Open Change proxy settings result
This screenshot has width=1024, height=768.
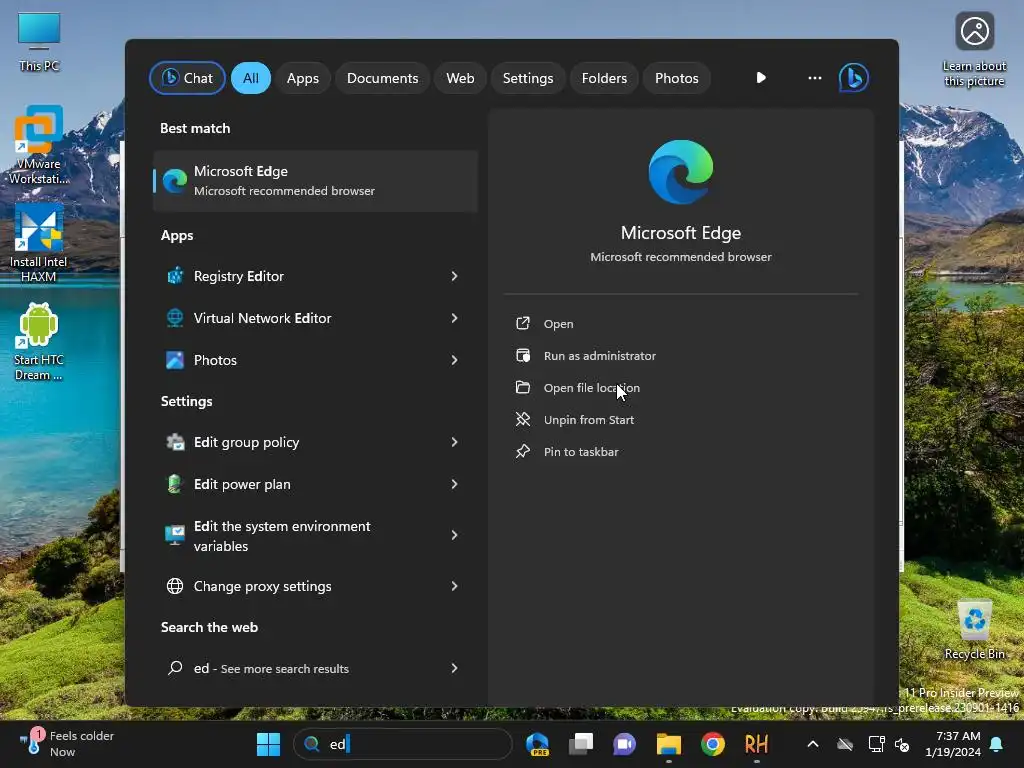click(315, 586)
